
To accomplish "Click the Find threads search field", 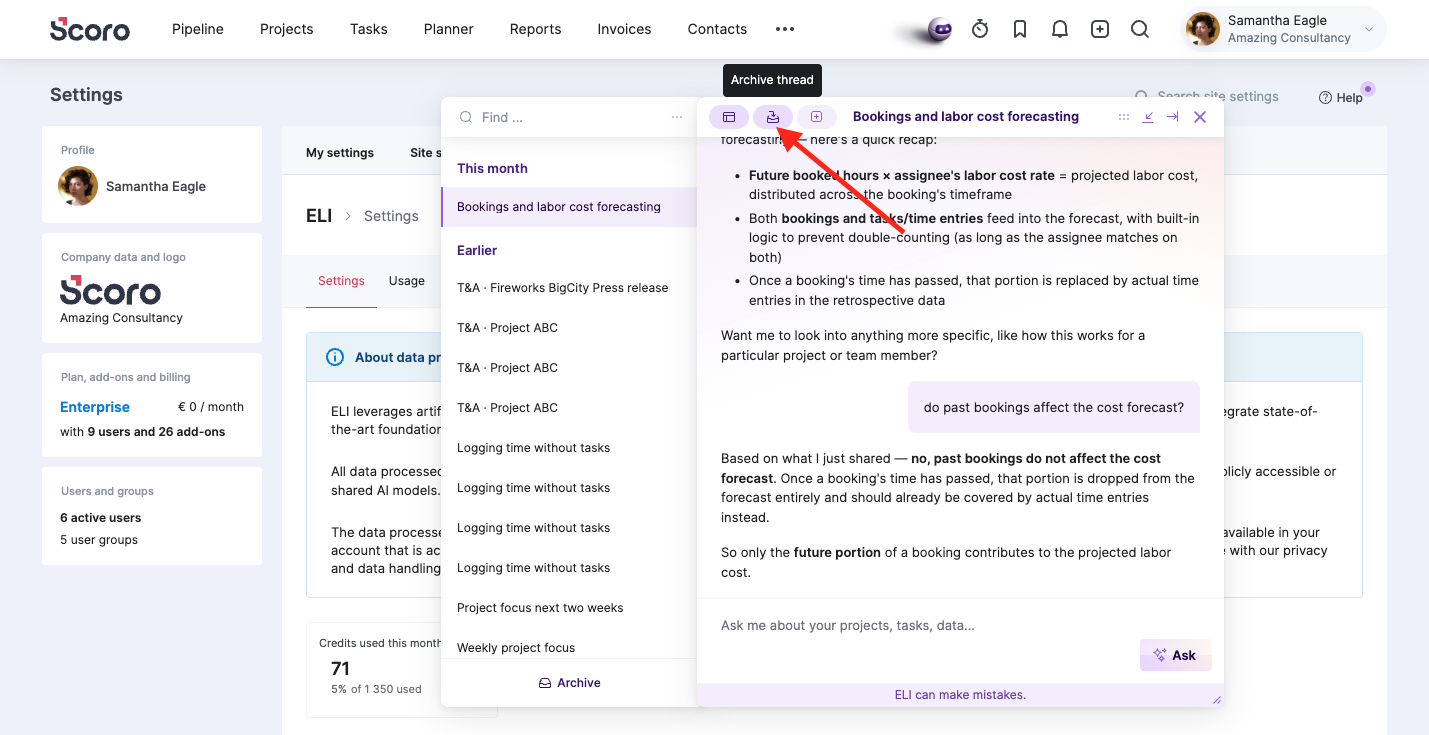I will (x=570, y=117).
